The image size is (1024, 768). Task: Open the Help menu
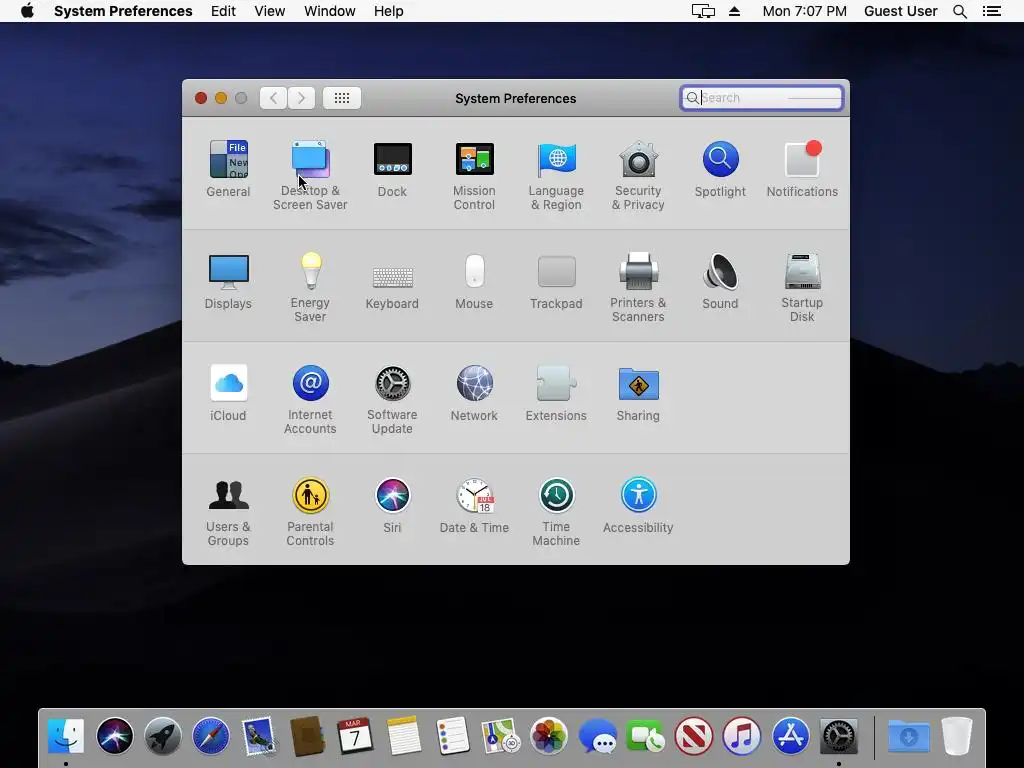[389, 11]
